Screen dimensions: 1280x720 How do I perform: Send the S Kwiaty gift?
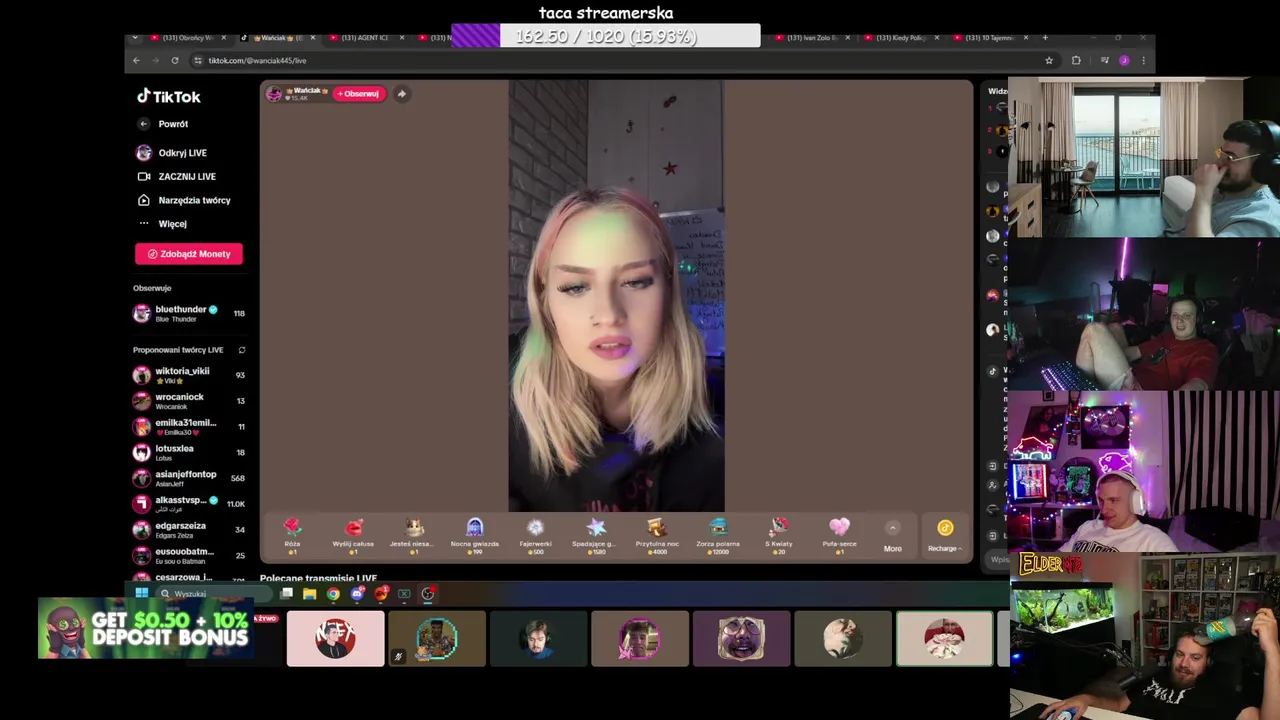click(779, 535)
